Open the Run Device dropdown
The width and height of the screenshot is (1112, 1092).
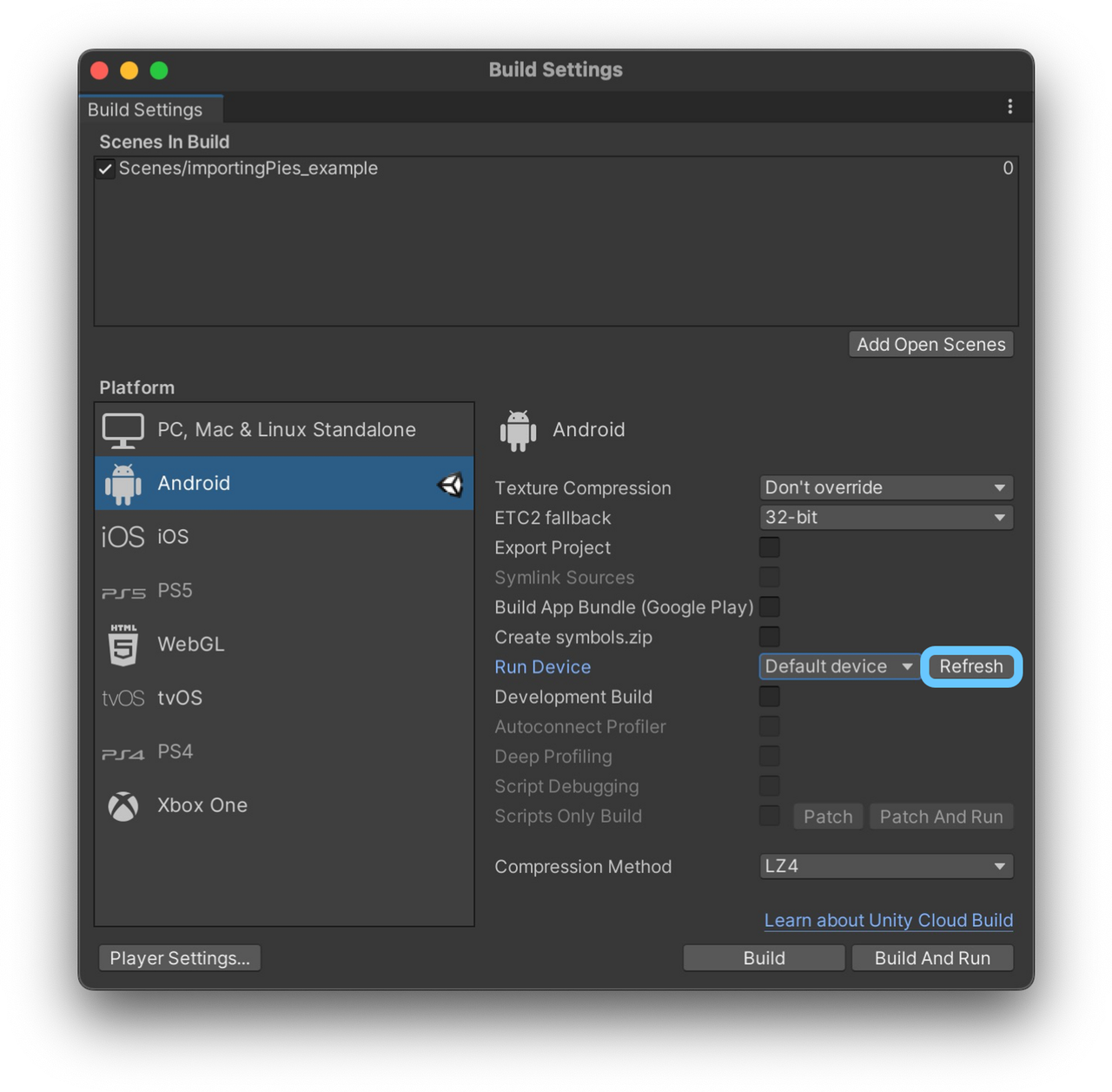pyautogui.click(x=839, y=666)
